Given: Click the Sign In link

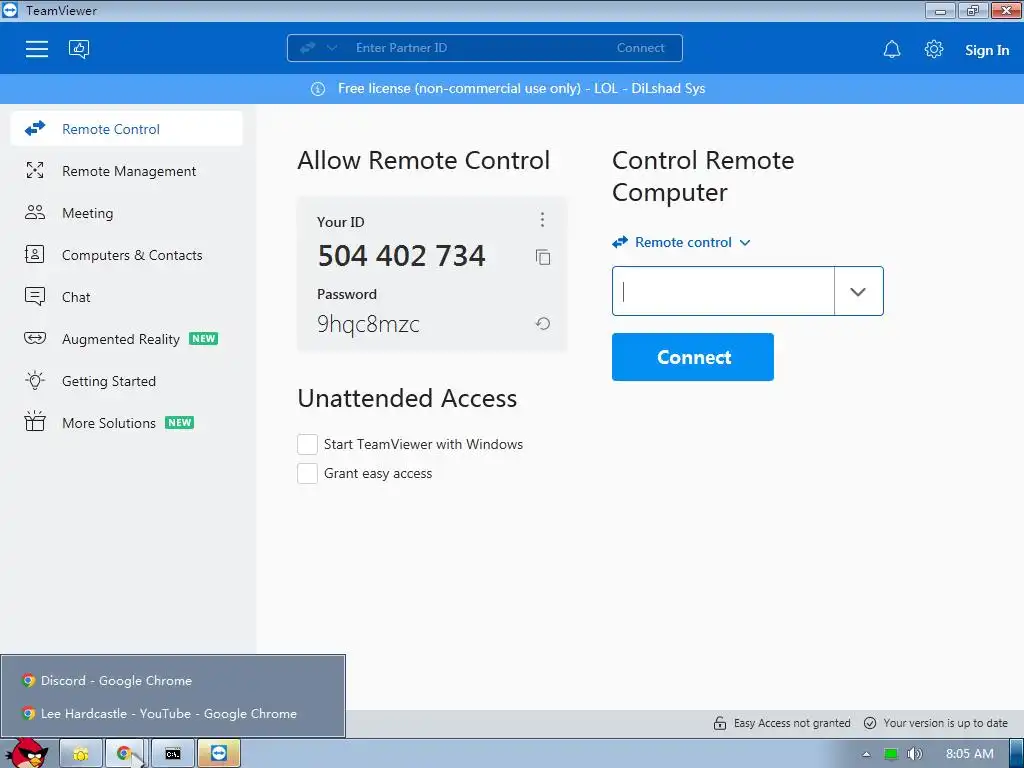Looking at the screenshot, I should click(987, 50).
